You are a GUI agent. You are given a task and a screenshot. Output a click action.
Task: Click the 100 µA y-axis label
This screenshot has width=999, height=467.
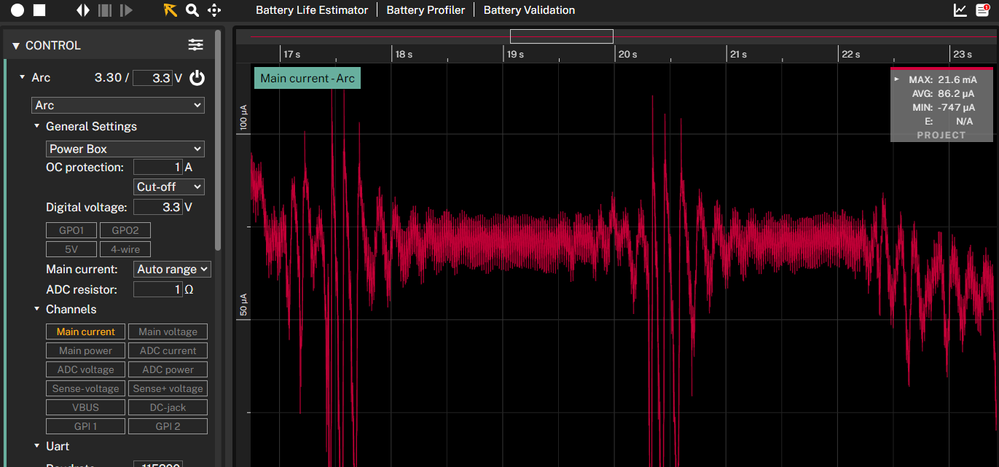tap(243, 118)
